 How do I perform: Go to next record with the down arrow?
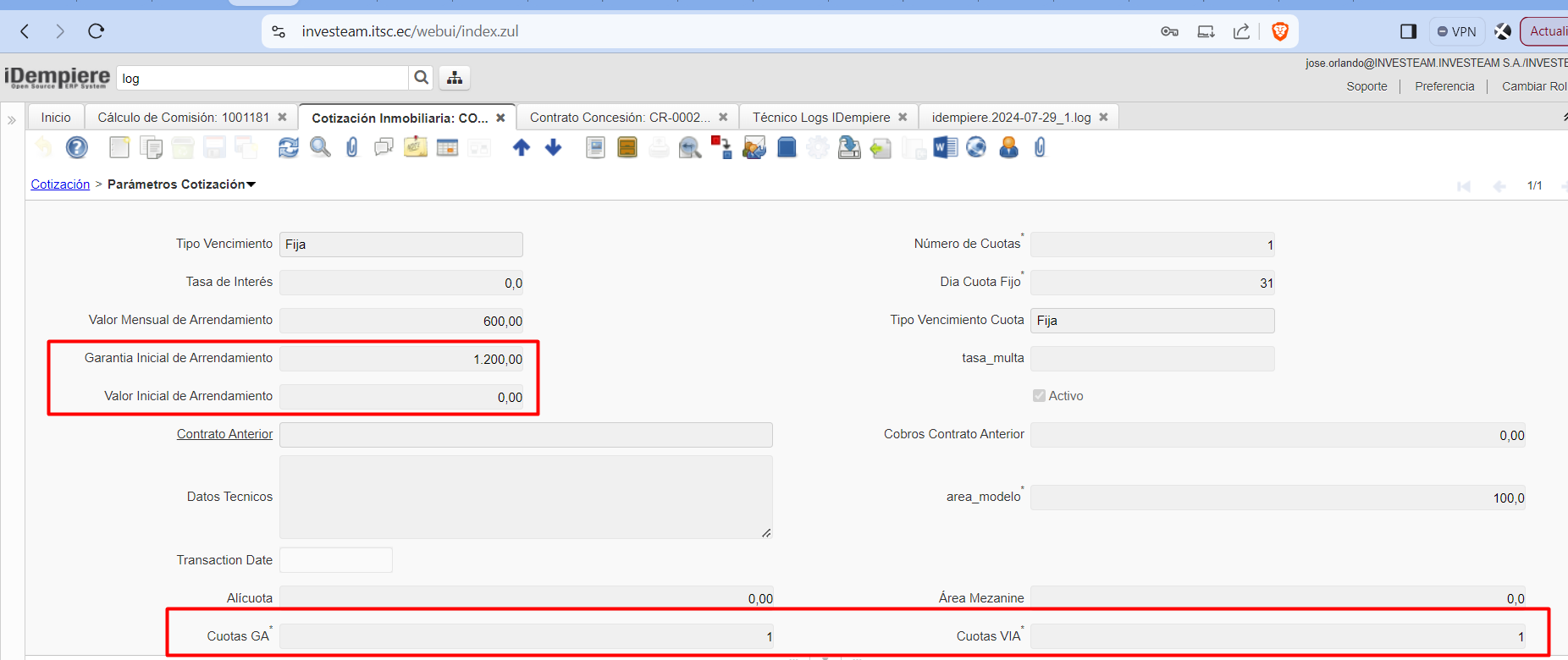tap(554, 148)
